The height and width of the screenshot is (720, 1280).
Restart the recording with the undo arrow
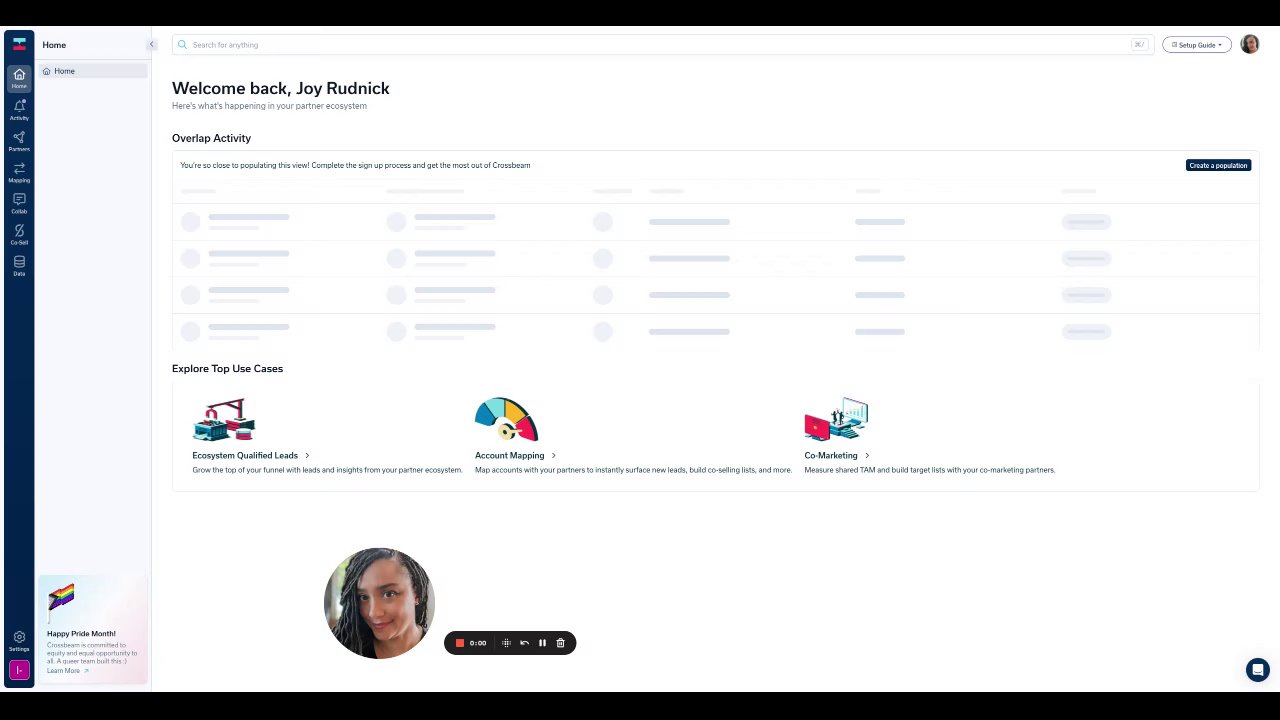524,643
